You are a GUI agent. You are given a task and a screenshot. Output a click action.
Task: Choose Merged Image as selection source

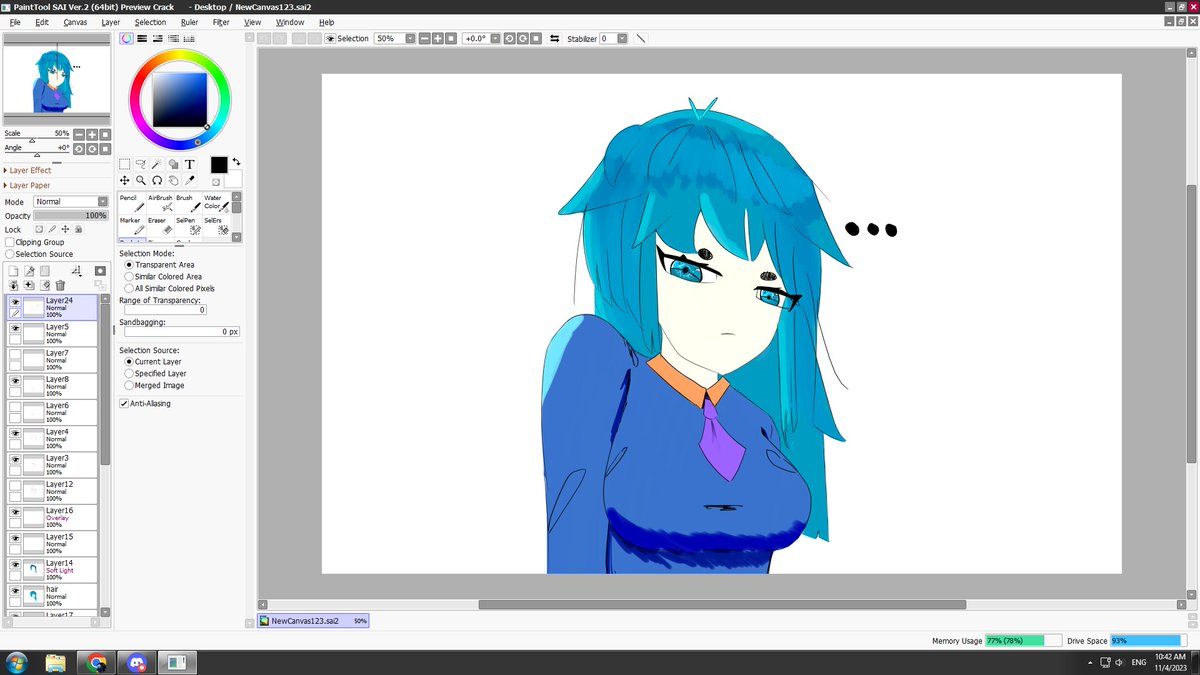coord(129,385)
